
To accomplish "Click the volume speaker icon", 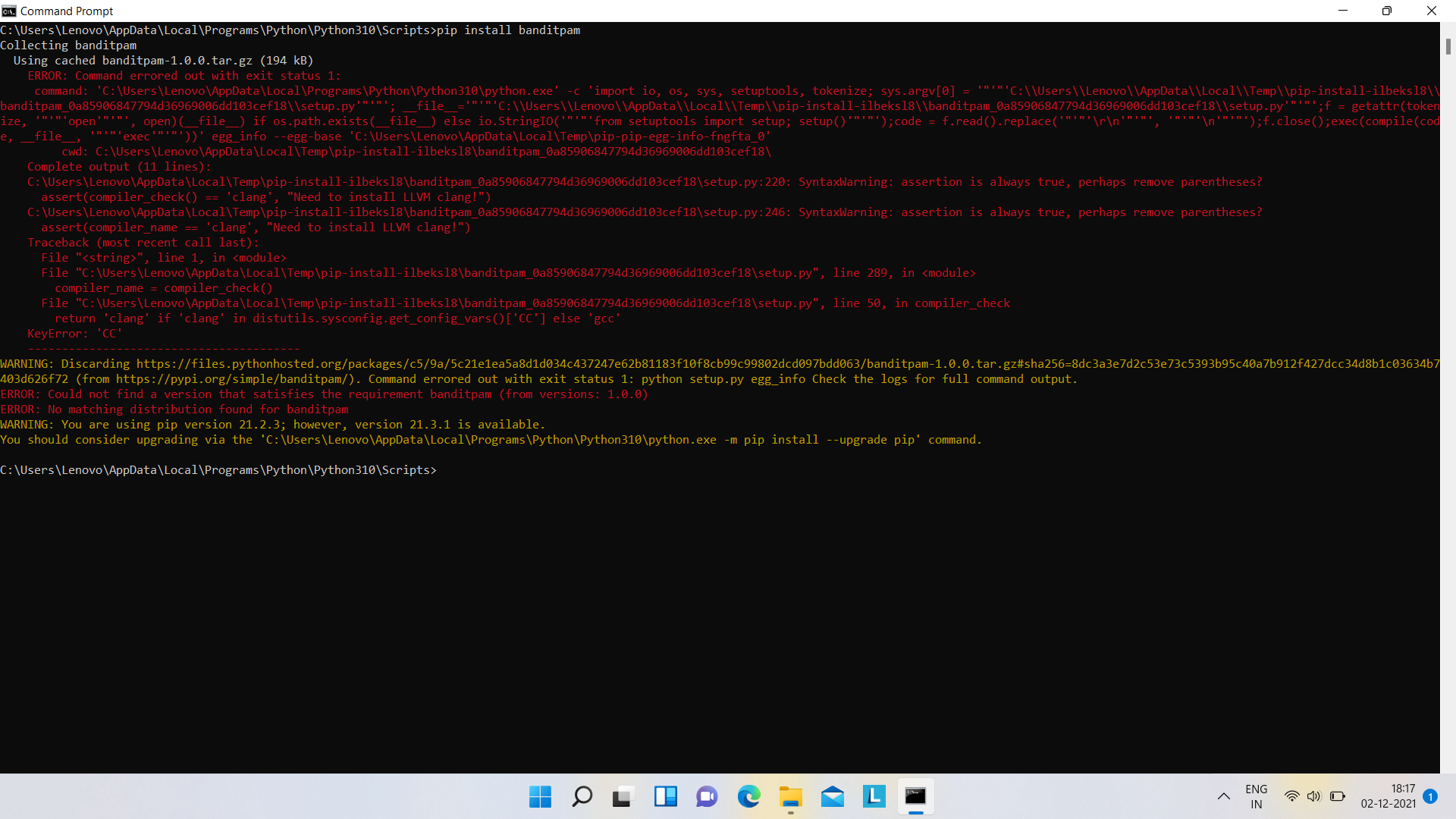I will coord(1313,796).
